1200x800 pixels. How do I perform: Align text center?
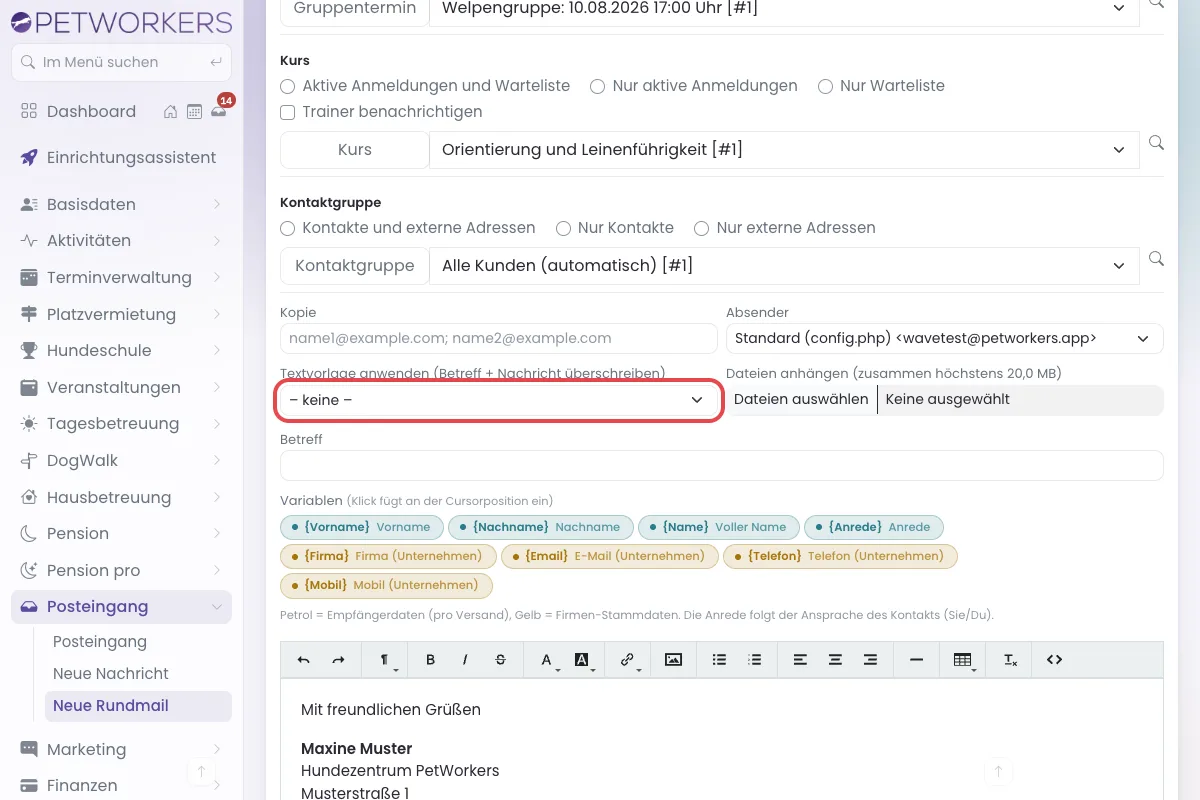835,660
